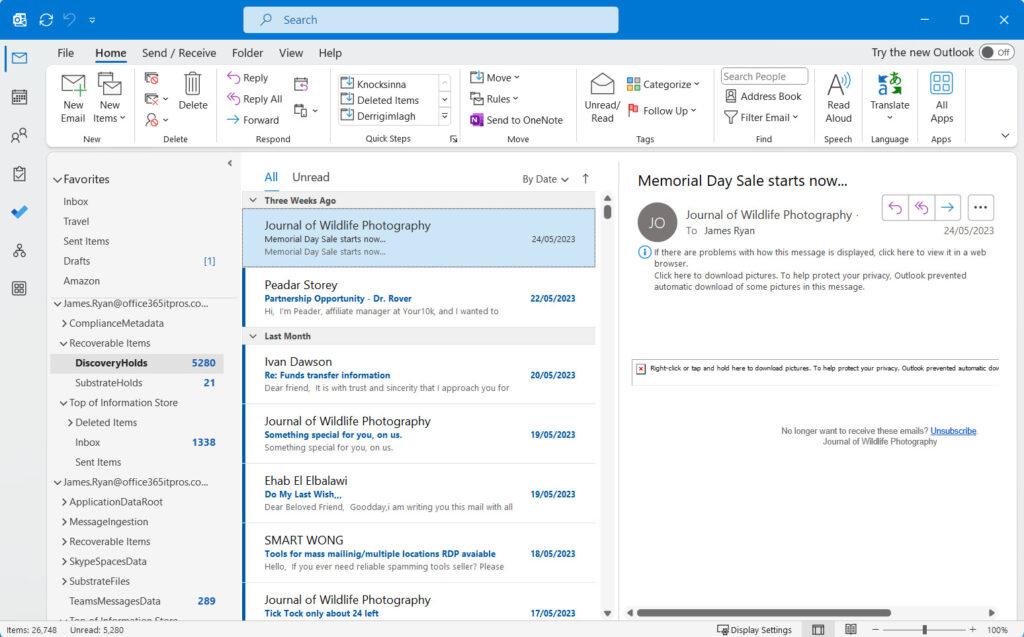Open All Apps in ribbon

coord(941,98)
